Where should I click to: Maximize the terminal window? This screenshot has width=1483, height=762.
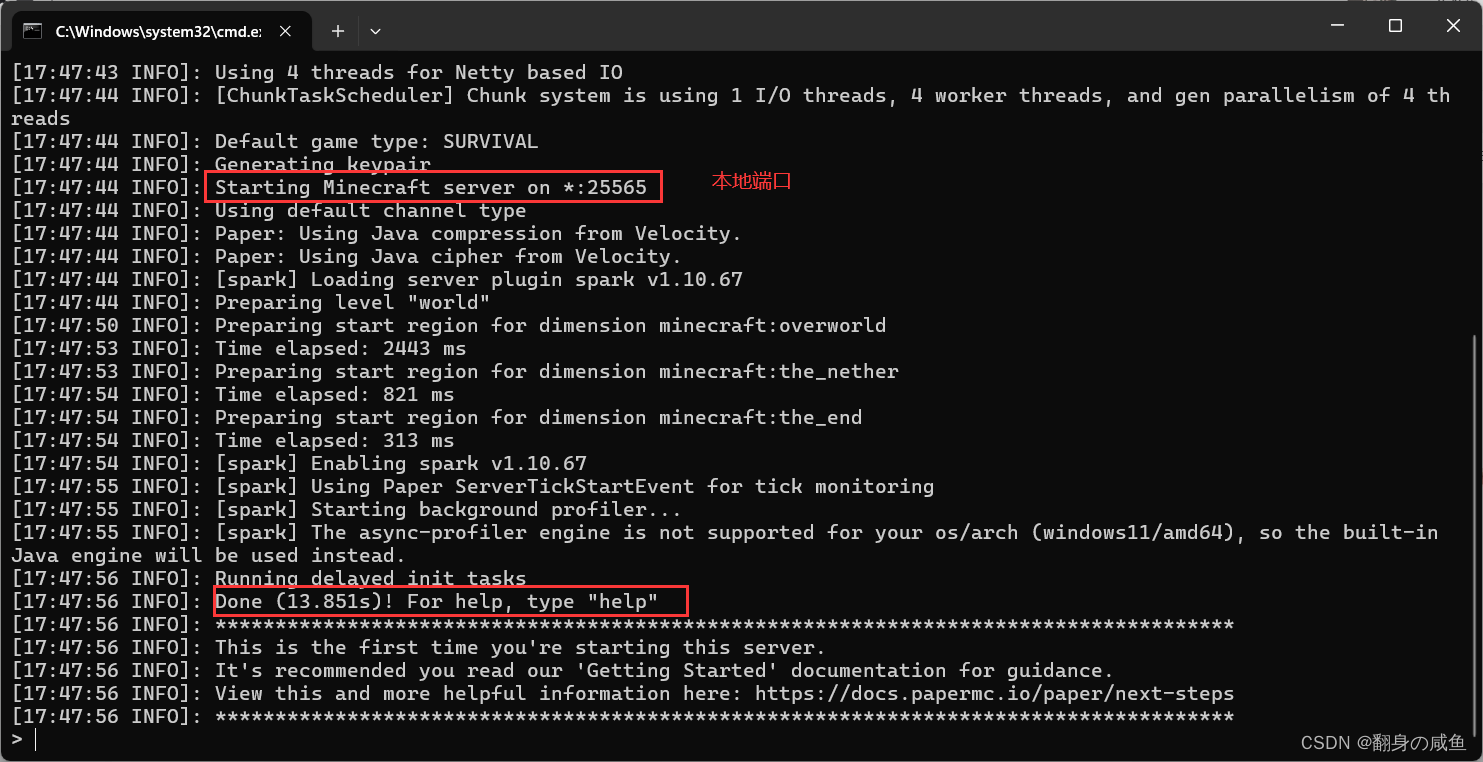pos(1395,26)
